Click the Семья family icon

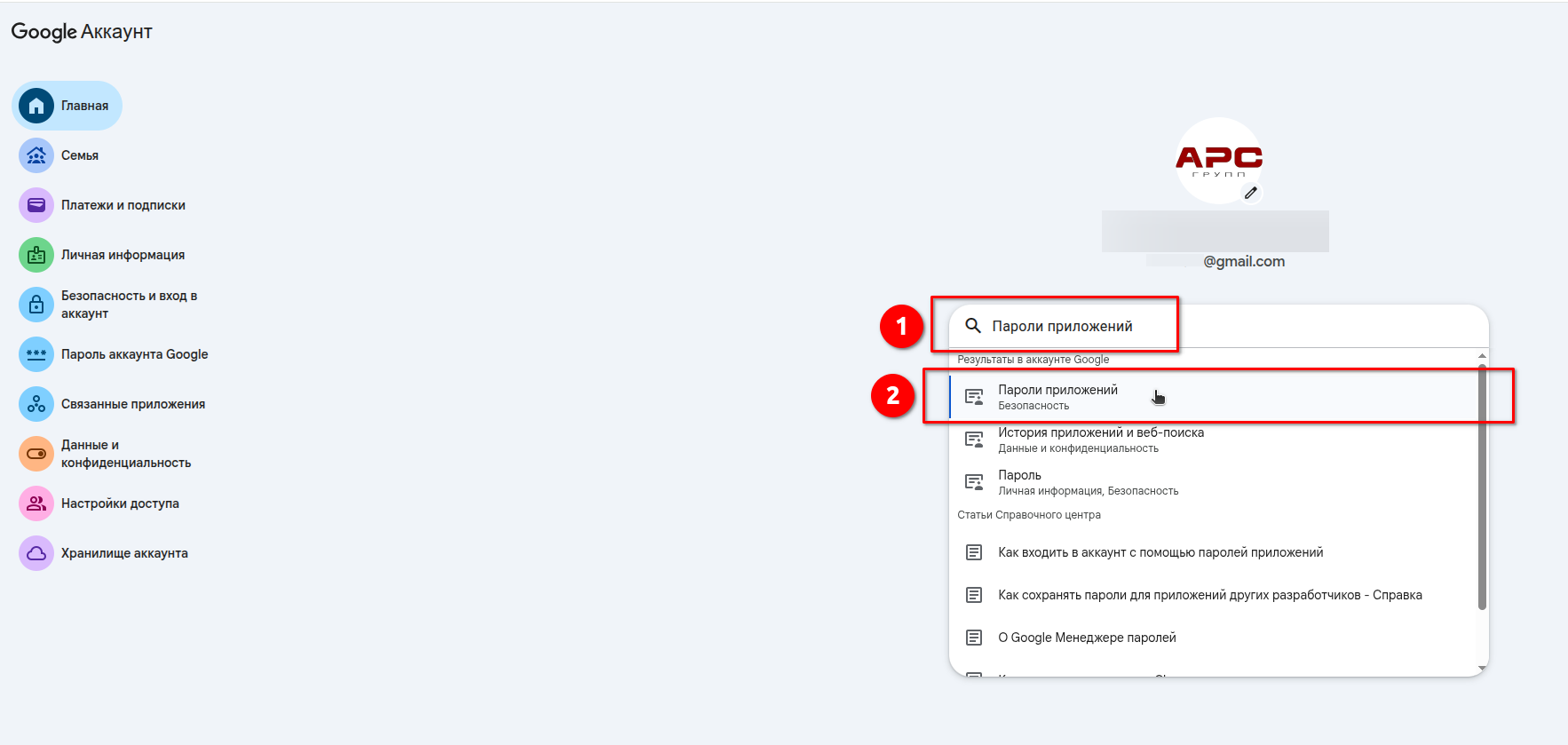[x=36, y=155]
